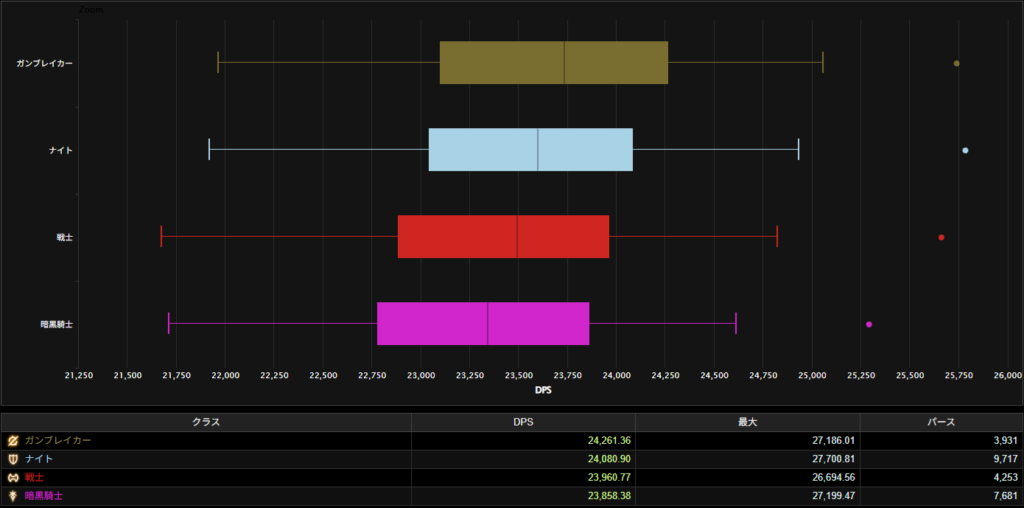Click the 戦士 class icon in table
1024x508 pixels.
(x=13, y=477)
